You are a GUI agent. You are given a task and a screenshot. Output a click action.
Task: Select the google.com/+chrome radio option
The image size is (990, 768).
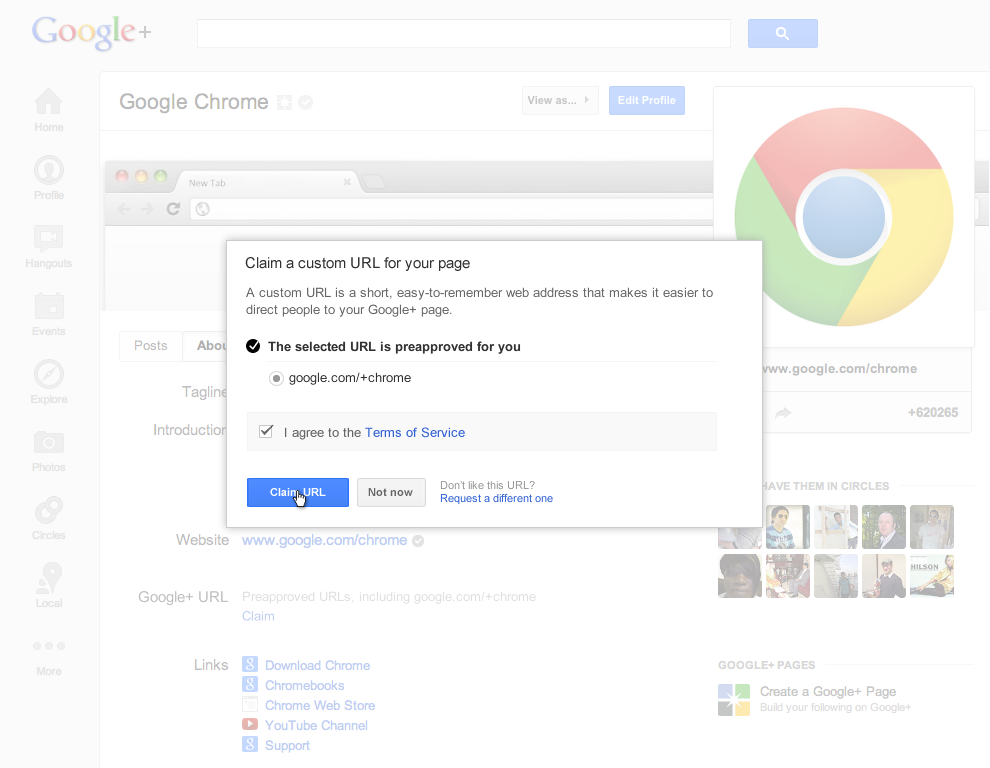click(x=276, y=378)
